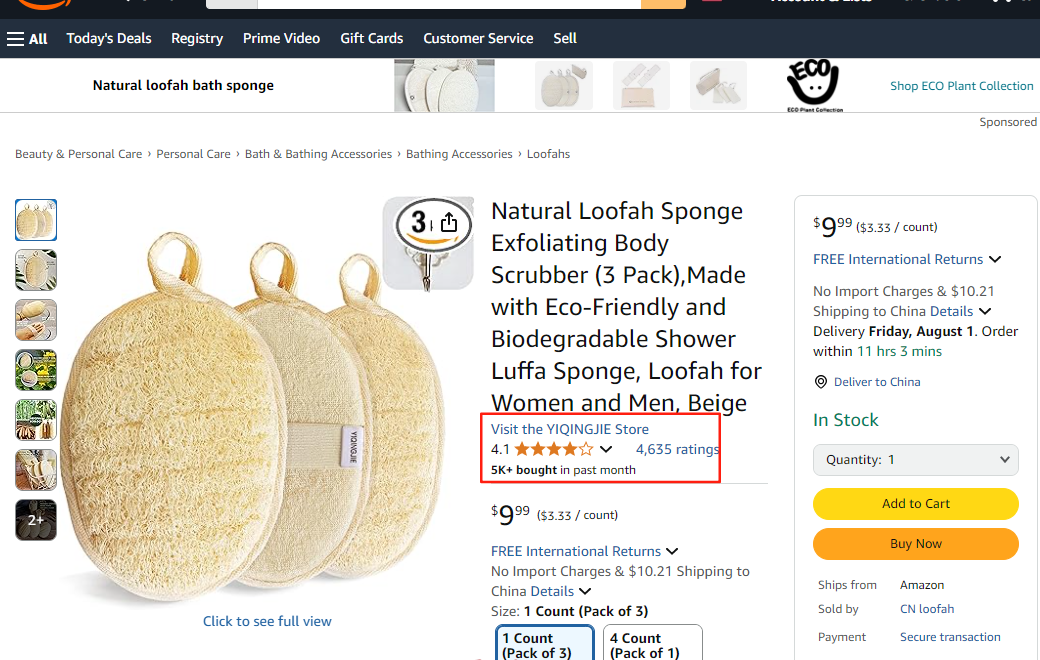
Task: Visit the YIQINGJIE Store link
Action: coord(570,429)
